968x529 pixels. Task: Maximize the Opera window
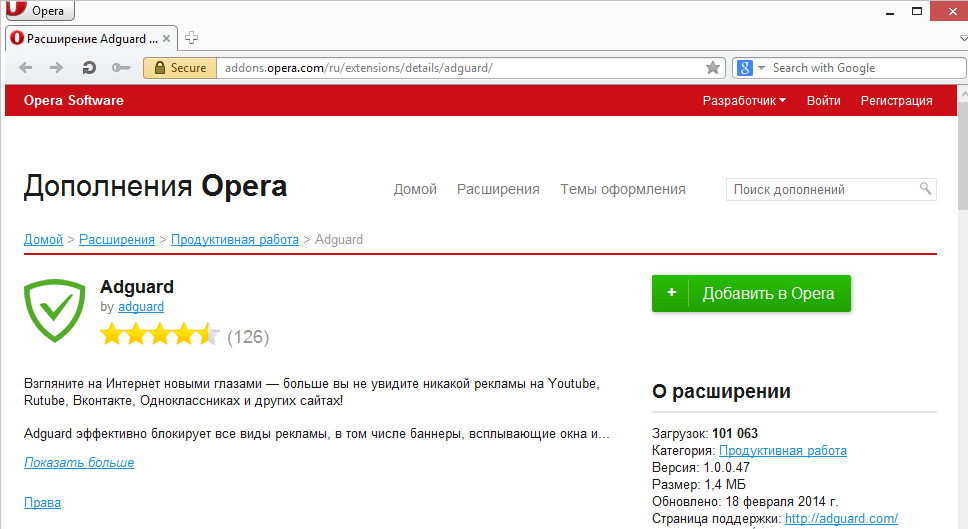pyautogui.click(x=917, y=11)
